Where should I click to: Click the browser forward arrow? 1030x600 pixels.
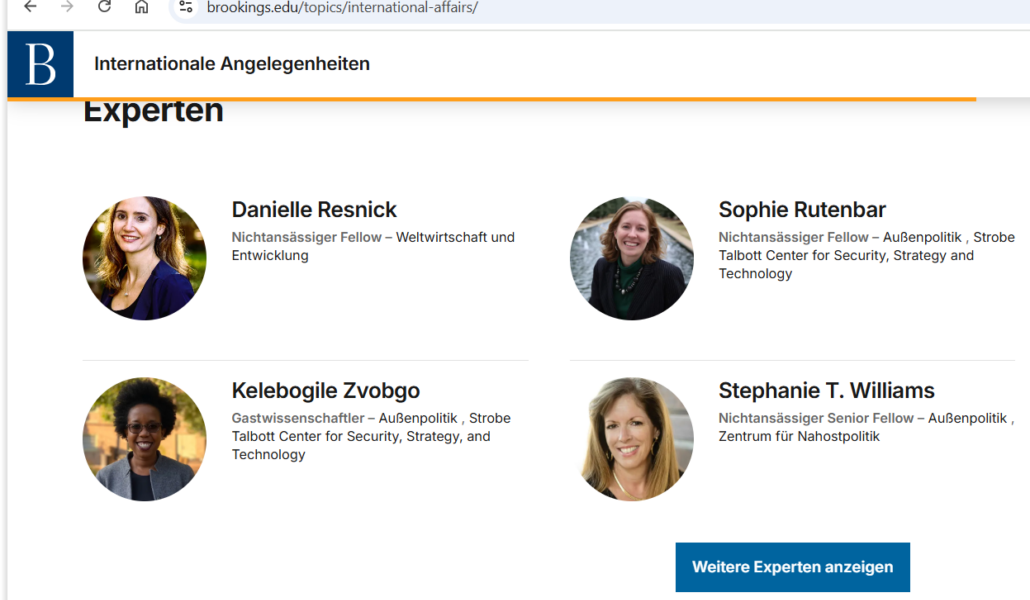(x=67, y=7)
